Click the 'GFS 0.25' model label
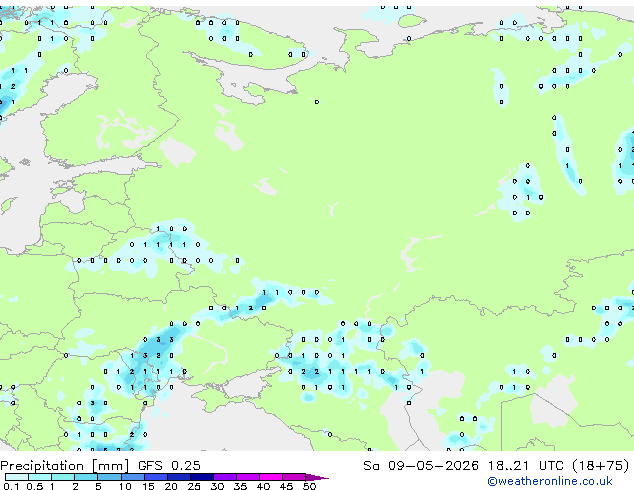 [169, 466]
